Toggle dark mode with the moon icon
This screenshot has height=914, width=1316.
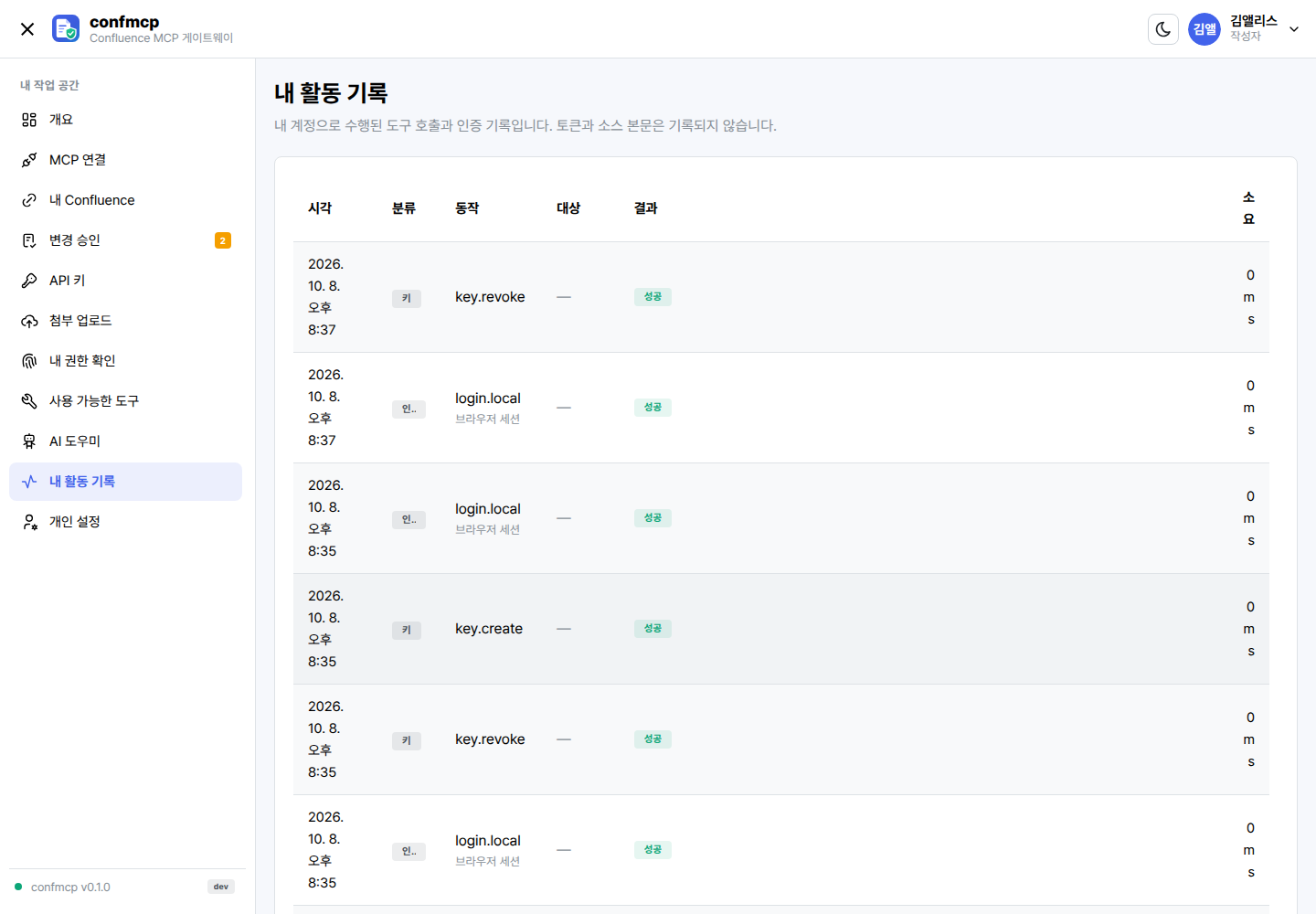tap(1163, 29)
